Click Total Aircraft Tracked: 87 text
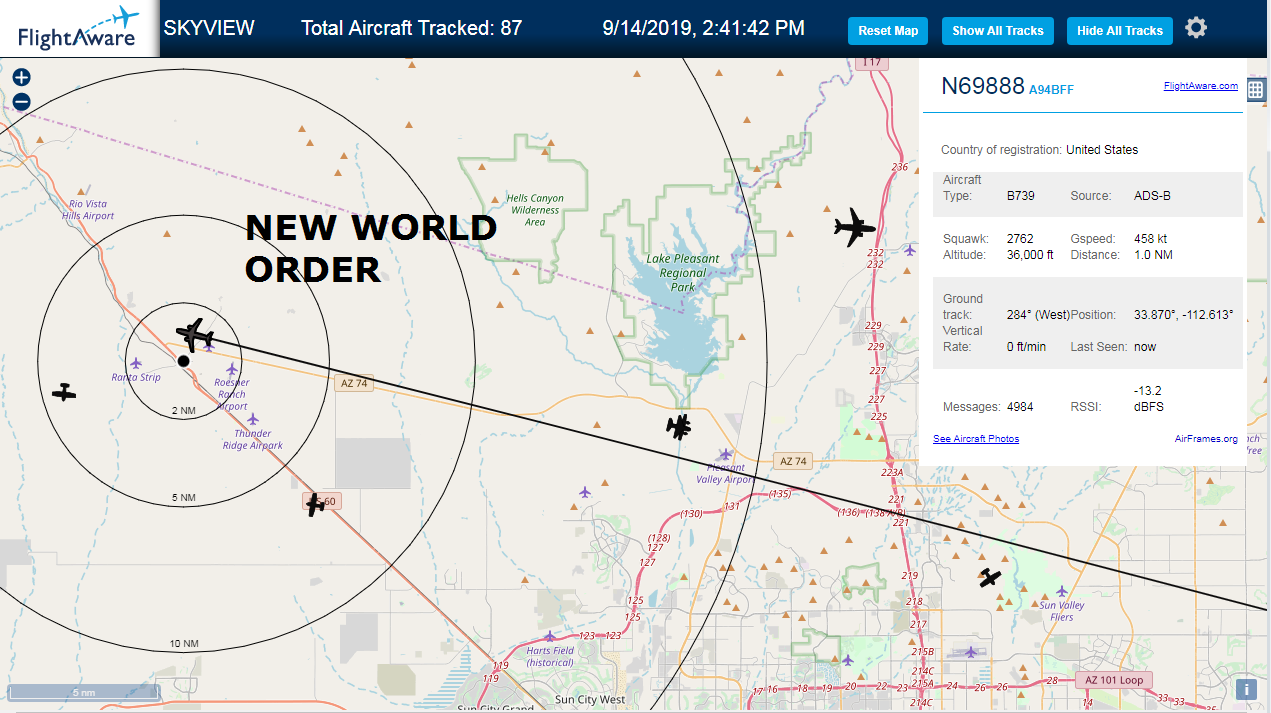The height and width of the screenshot is (713, 1271). 412,28
